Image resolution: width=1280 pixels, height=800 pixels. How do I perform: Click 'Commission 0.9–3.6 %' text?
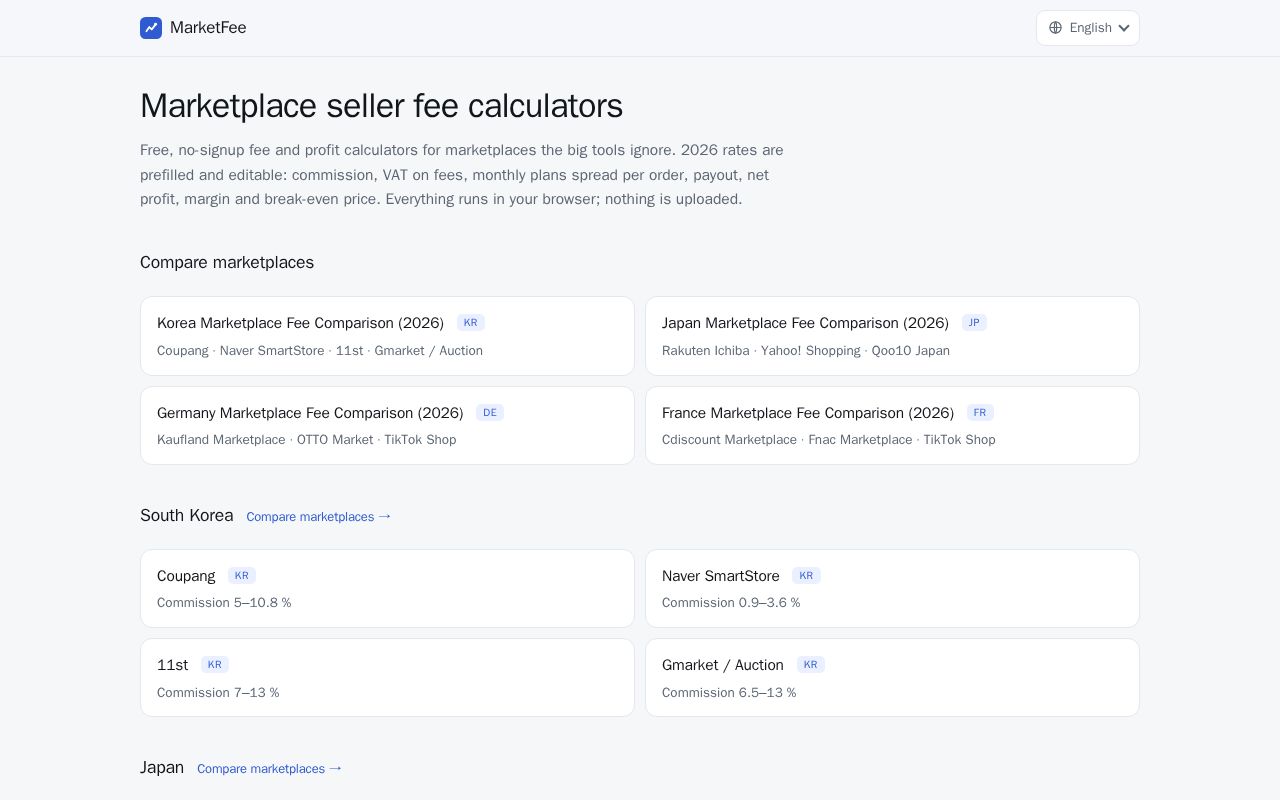pyautogui.click(x=731, y=603)
